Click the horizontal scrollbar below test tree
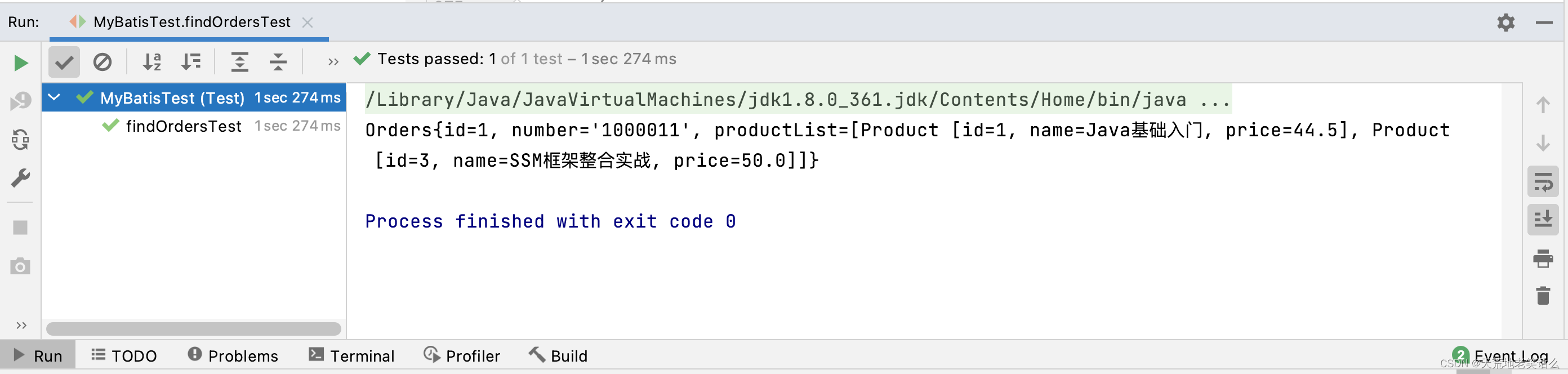This screenshot has width=1568, height=374. point(195,329)
